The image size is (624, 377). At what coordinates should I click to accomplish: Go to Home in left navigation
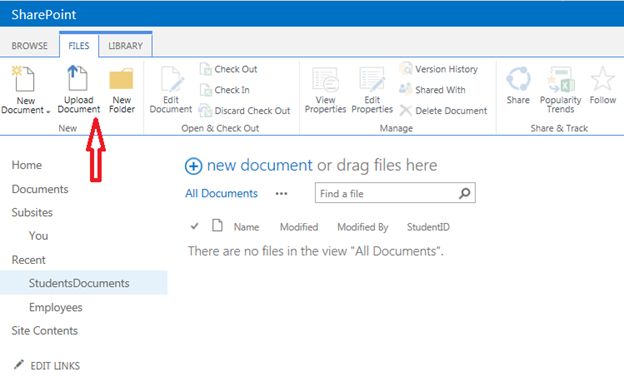27,165
